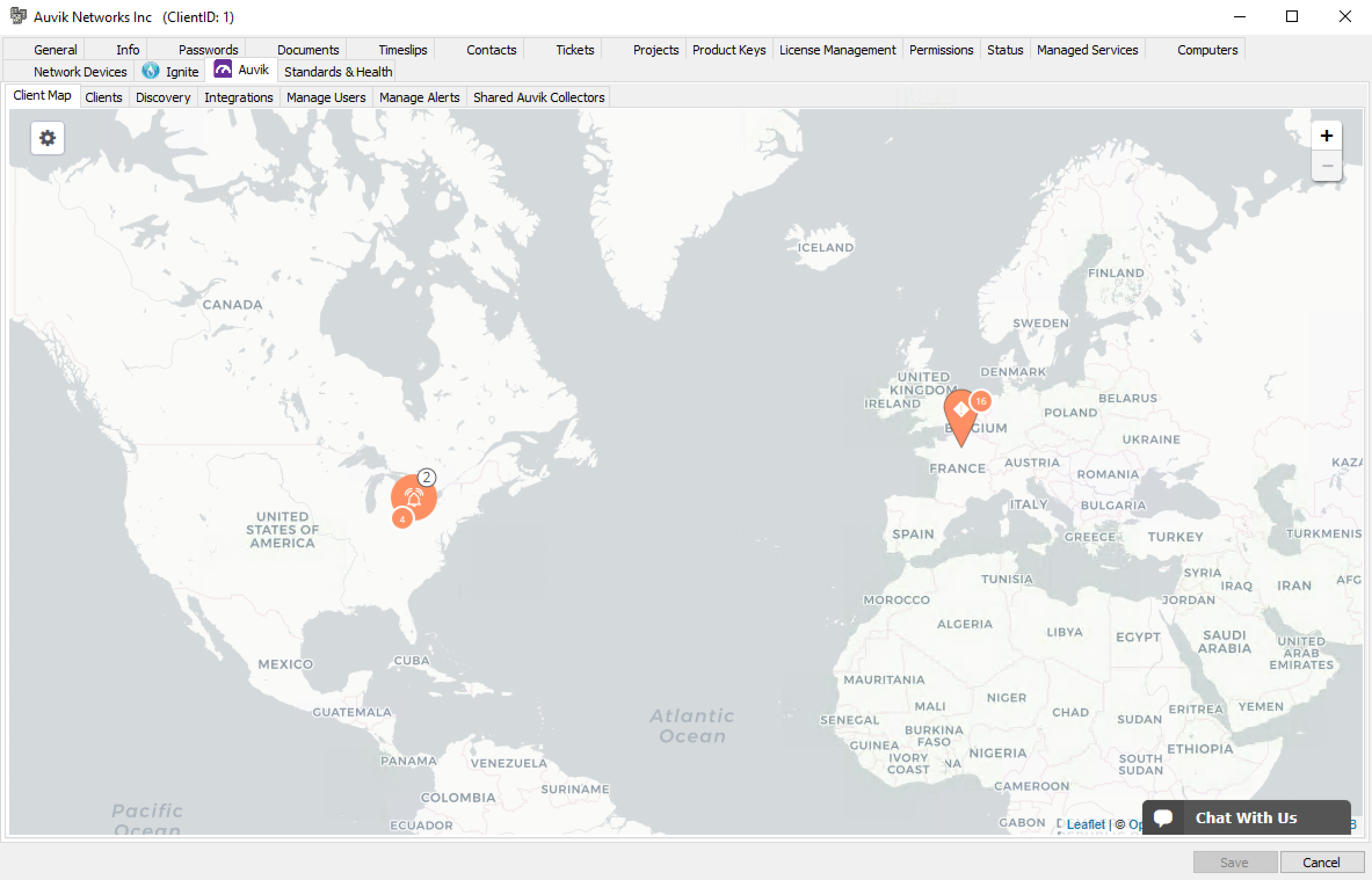Click the badge showing 2 on US cluster

427,477
